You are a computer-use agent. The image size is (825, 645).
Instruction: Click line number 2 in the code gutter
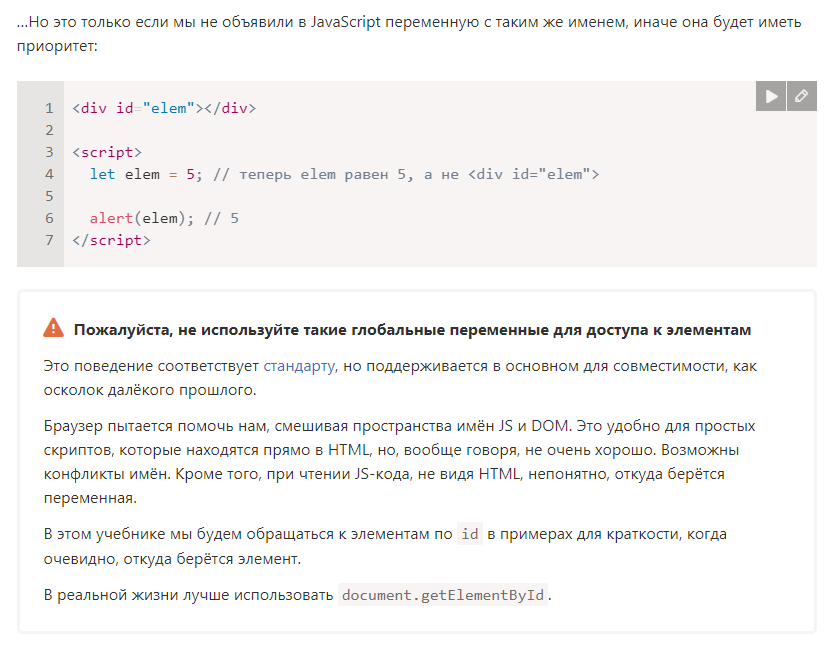(x=49, y=130)
